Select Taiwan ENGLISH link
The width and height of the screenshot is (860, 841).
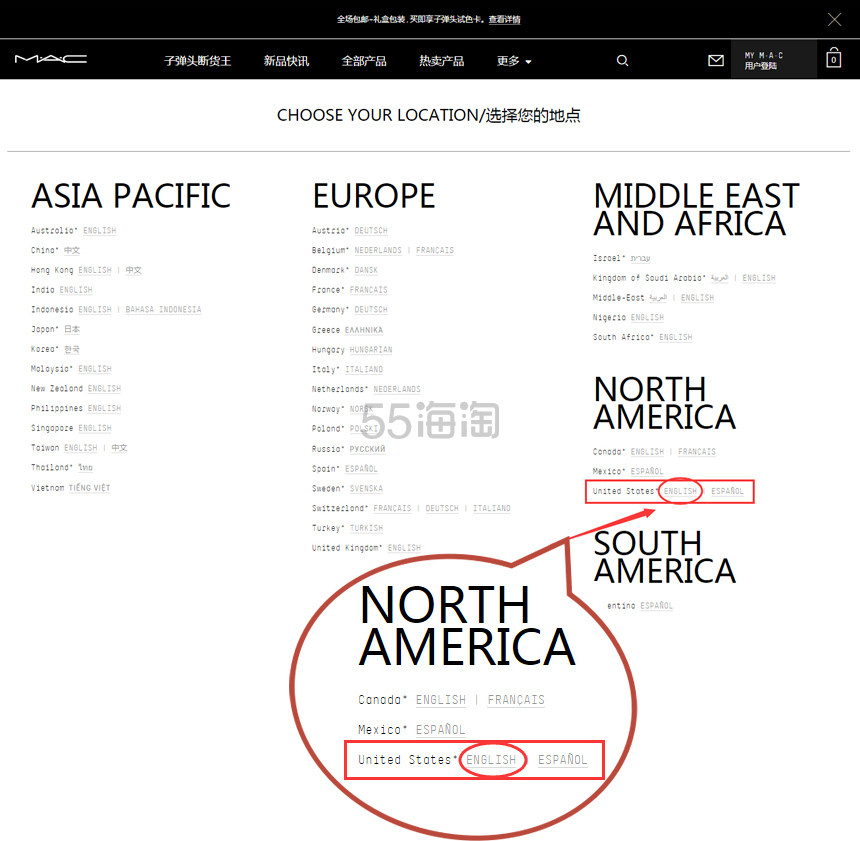pos(81,448)
